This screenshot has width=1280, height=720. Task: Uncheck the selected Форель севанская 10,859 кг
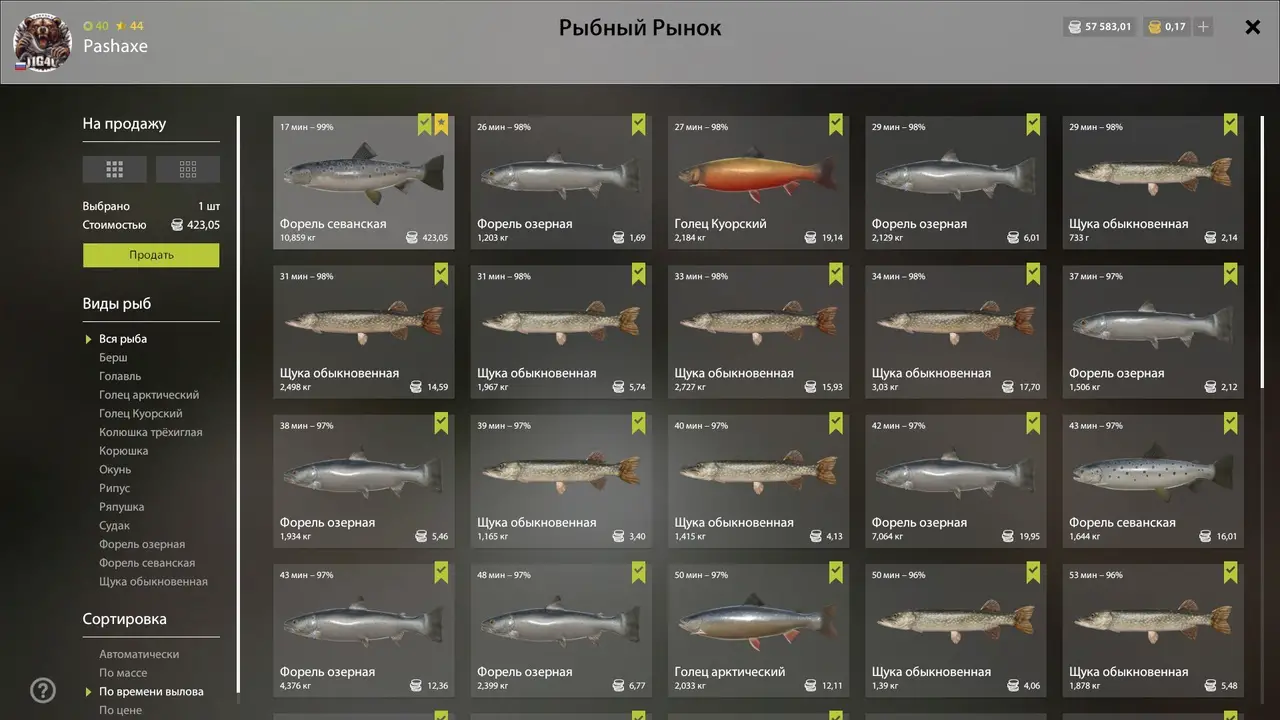coord(425,124)
